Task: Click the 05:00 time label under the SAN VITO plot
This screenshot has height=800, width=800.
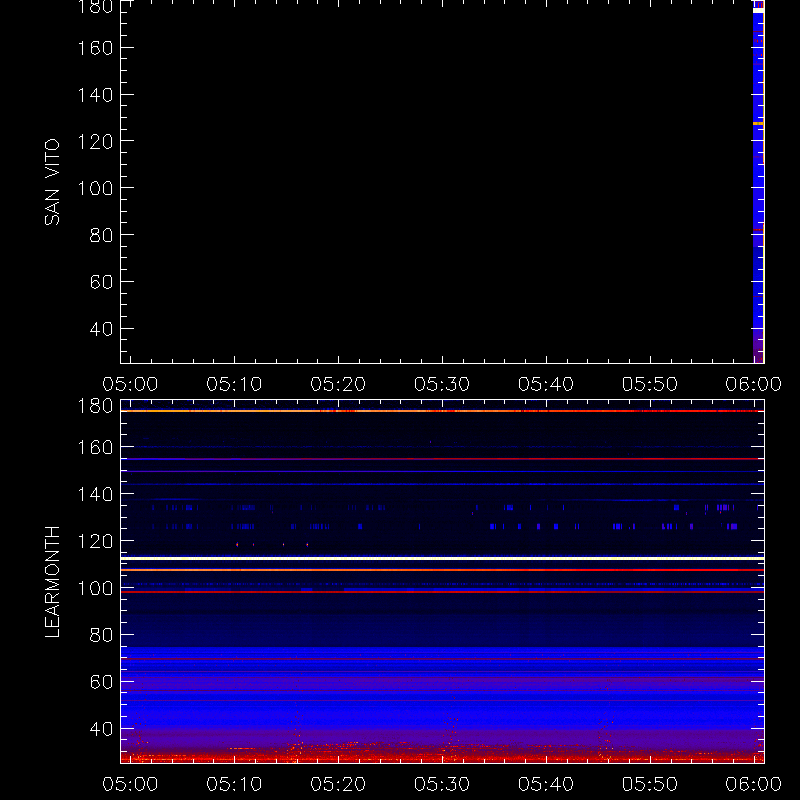Action: pos(130,384)
